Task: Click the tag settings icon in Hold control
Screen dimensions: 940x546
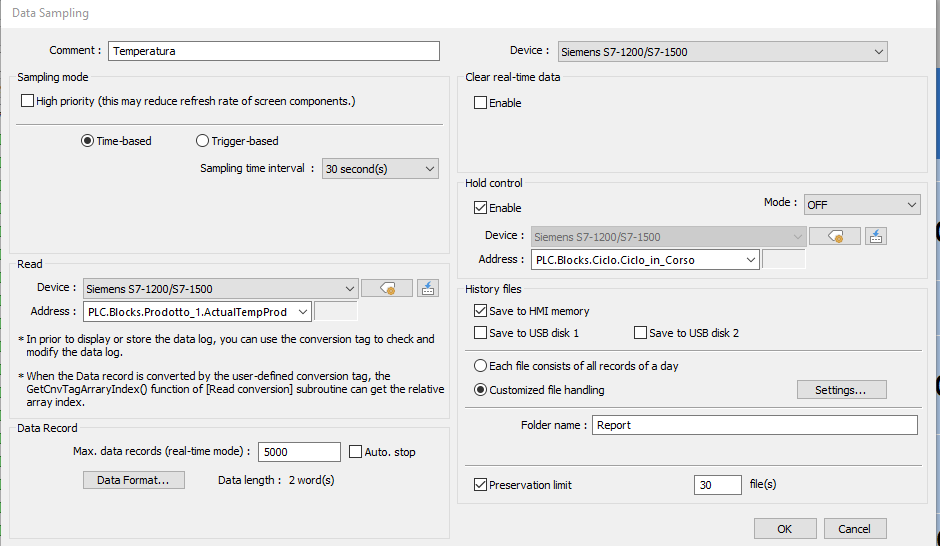Action: [x=834, y=236]
